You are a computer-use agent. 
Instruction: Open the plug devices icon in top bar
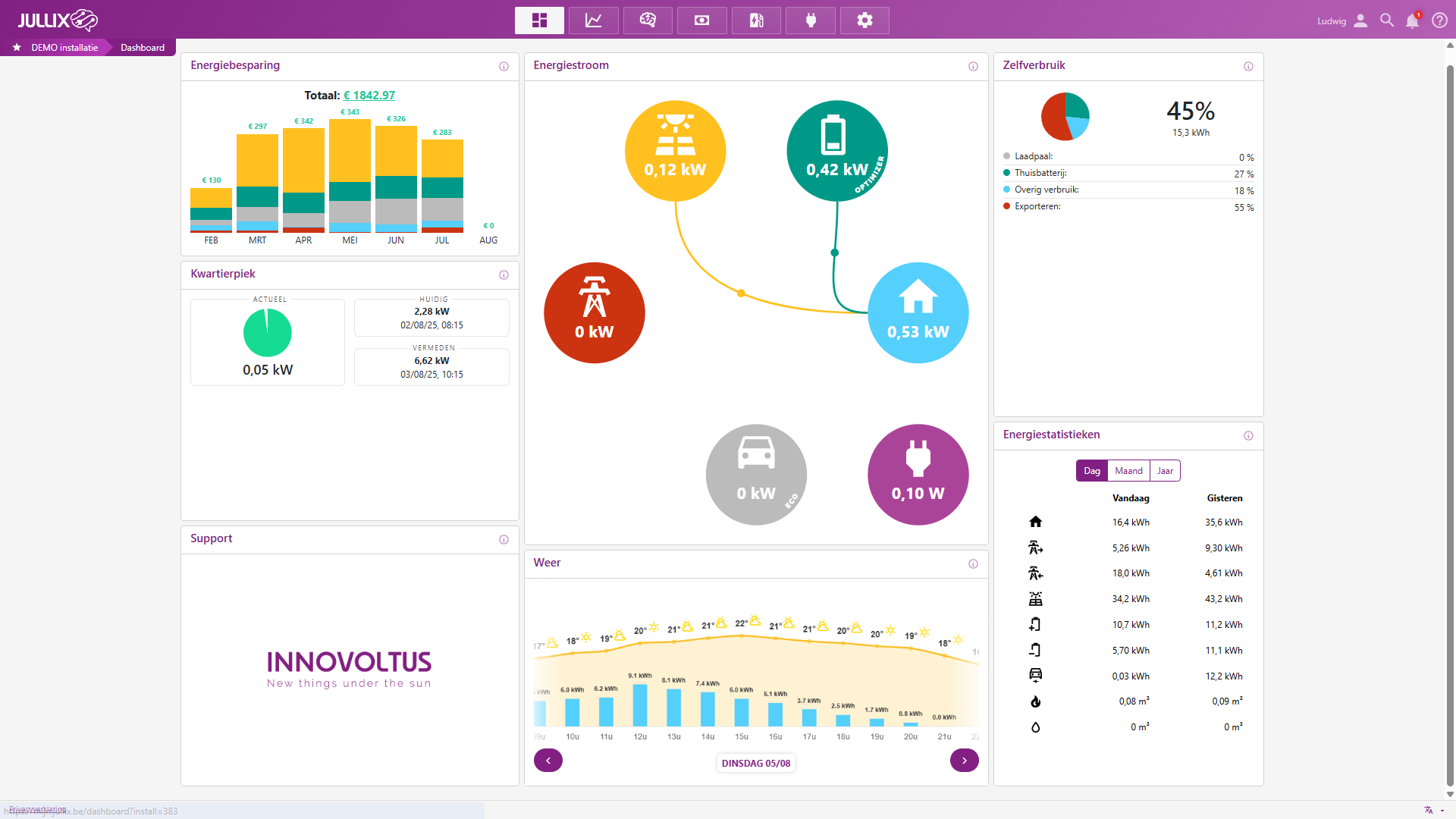[x=811, y=20]
